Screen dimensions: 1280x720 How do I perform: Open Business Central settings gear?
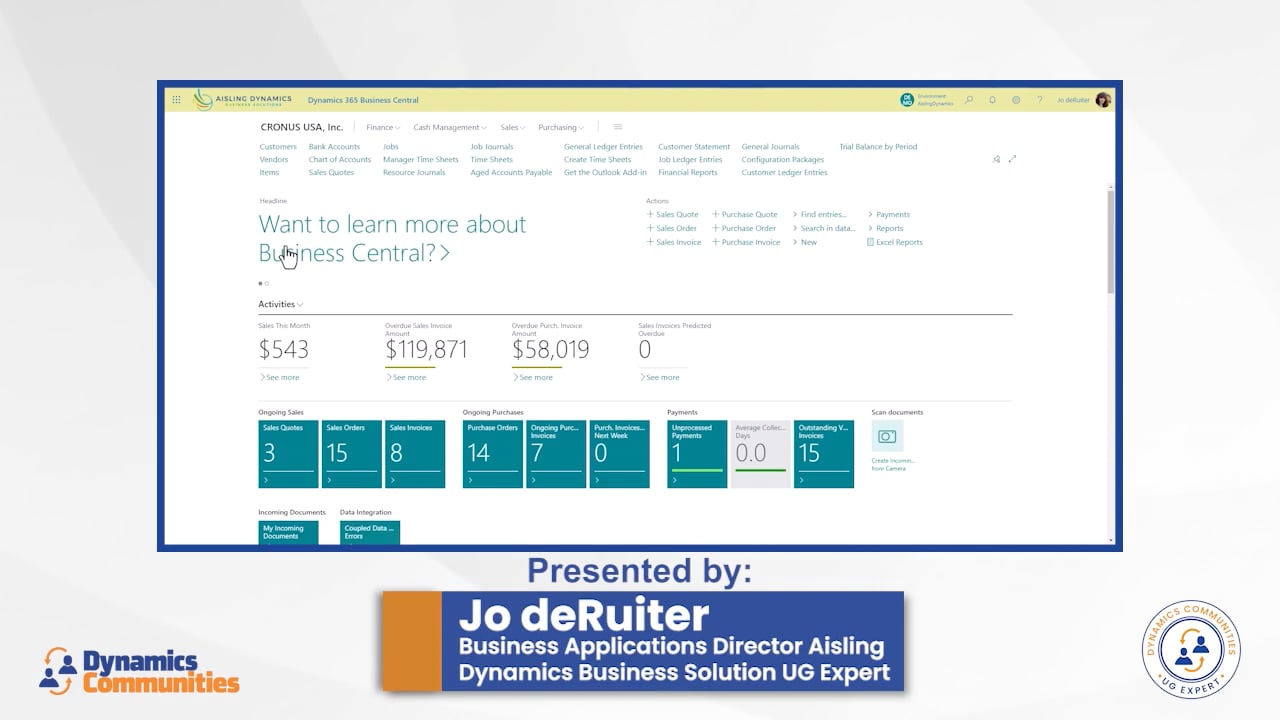point(1016,100)
